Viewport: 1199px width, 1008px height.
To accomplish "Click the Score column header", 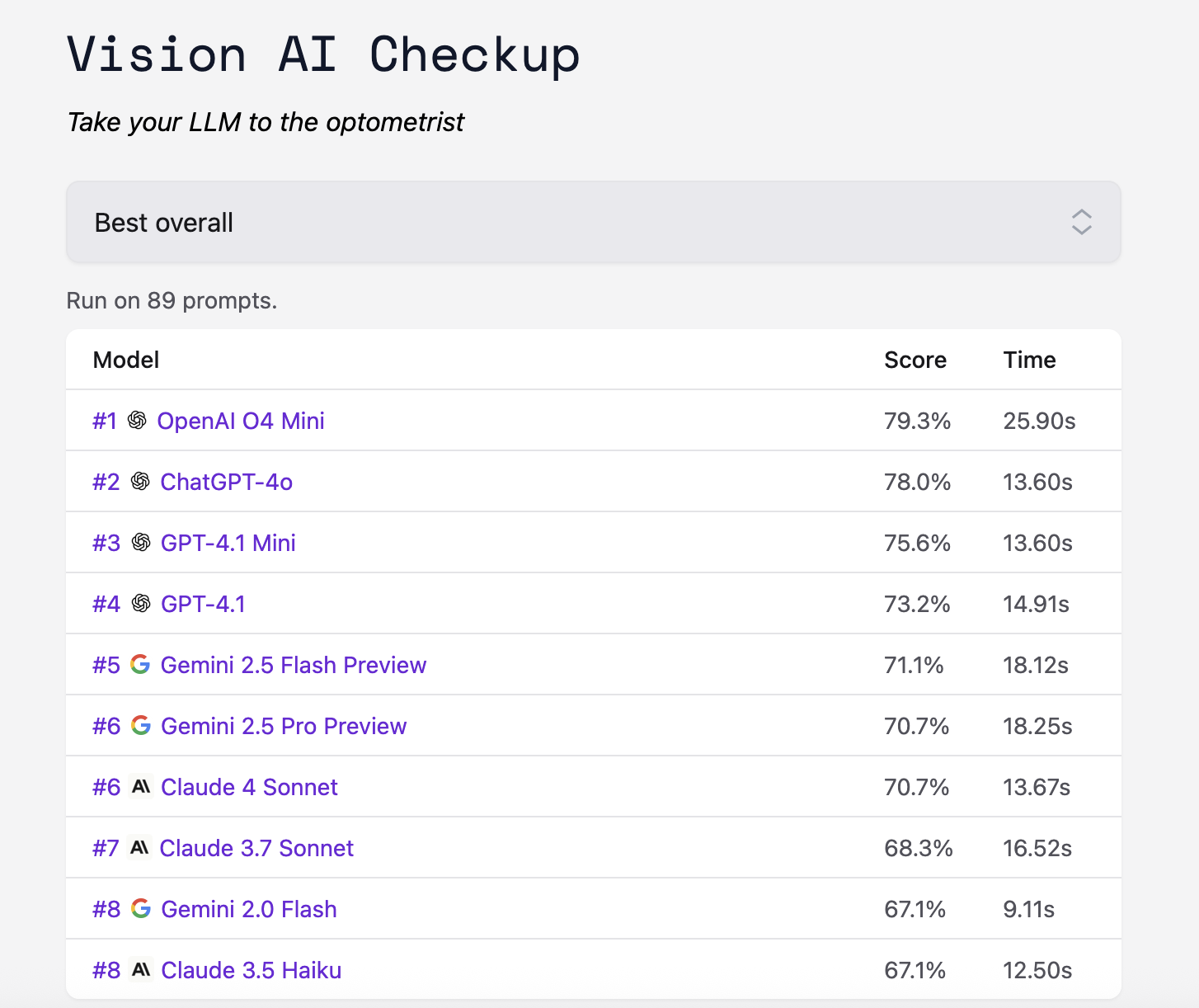I will 915,360.
